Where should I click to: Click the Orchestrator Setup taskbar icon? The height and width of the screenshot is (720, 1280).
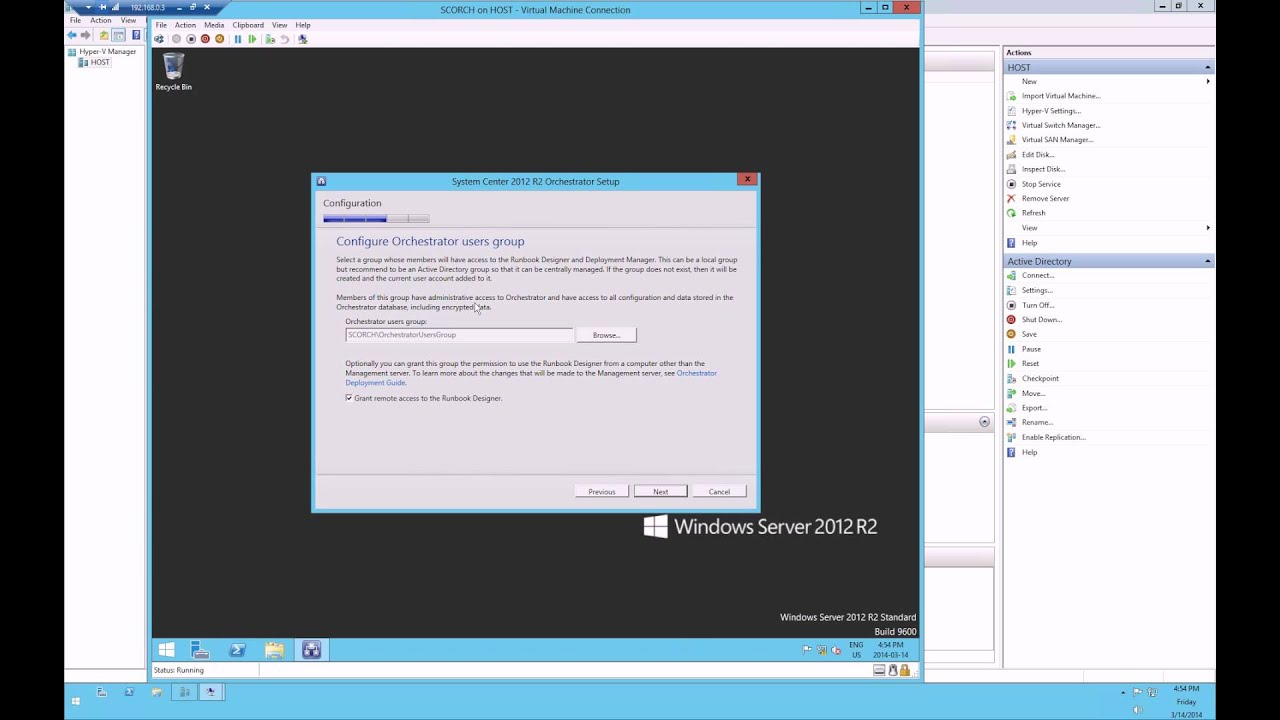pos(311,650)
